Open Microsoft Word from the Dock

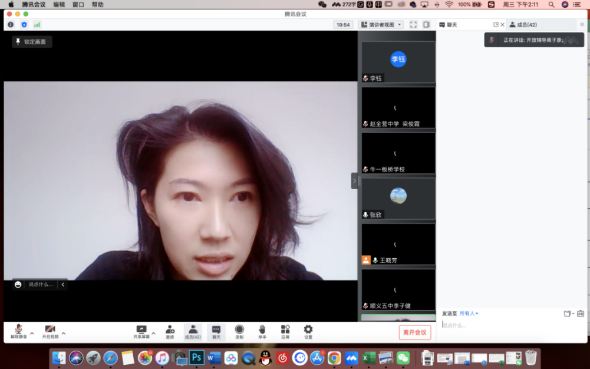point(214,358)
